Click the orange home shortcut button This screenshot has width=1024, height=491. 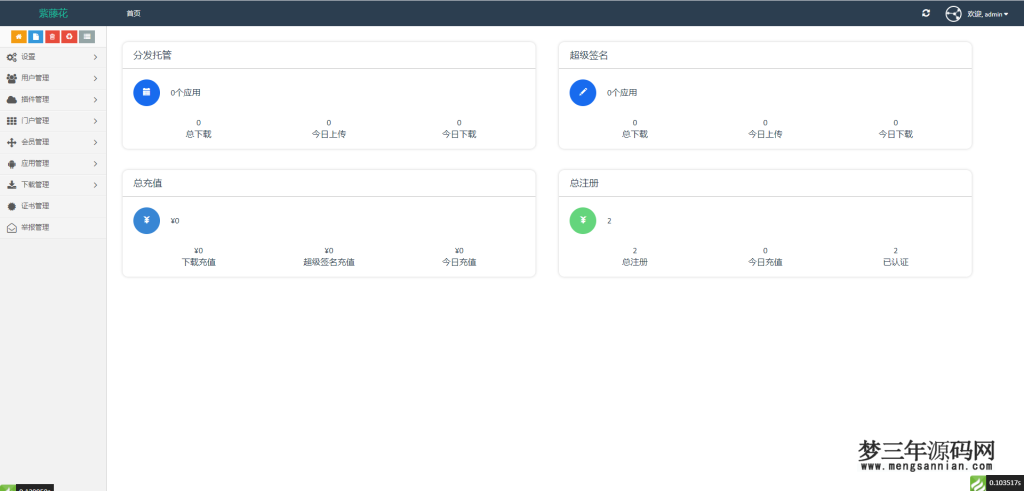pyautogui.click(x=19, y=37)
